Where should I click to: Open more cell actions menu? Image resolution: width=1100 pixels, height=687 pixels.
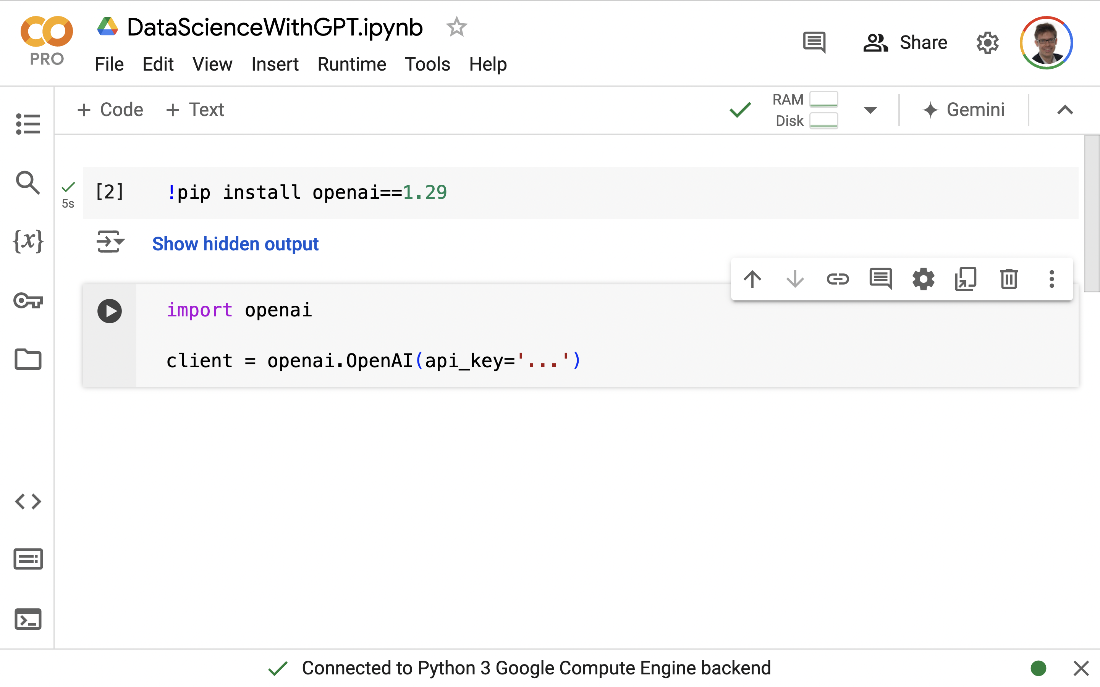pyautogui.click(x=1052, y=279)
